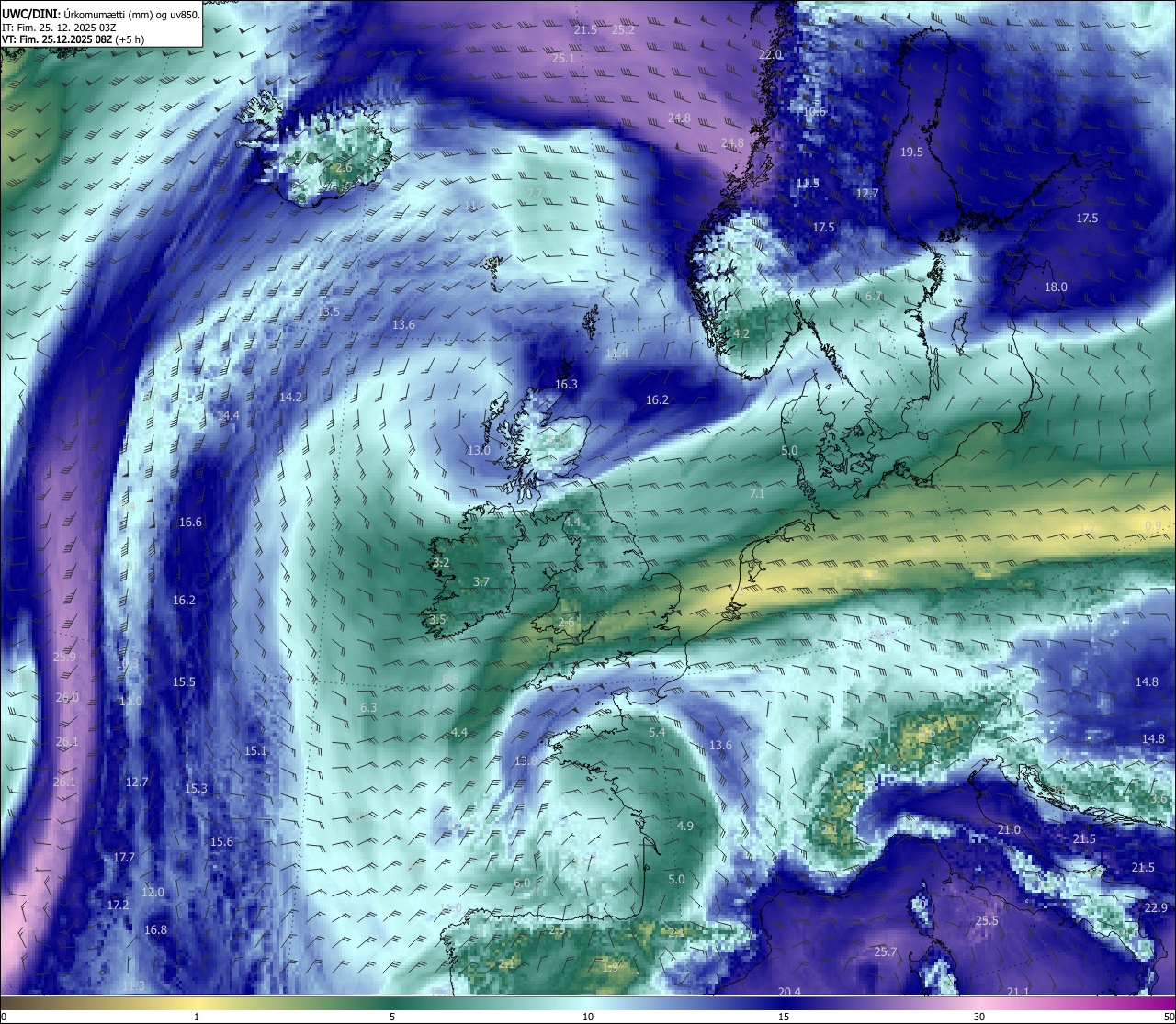
Task: Click the 14.2 value label
Action: click(x=290, y=398)
